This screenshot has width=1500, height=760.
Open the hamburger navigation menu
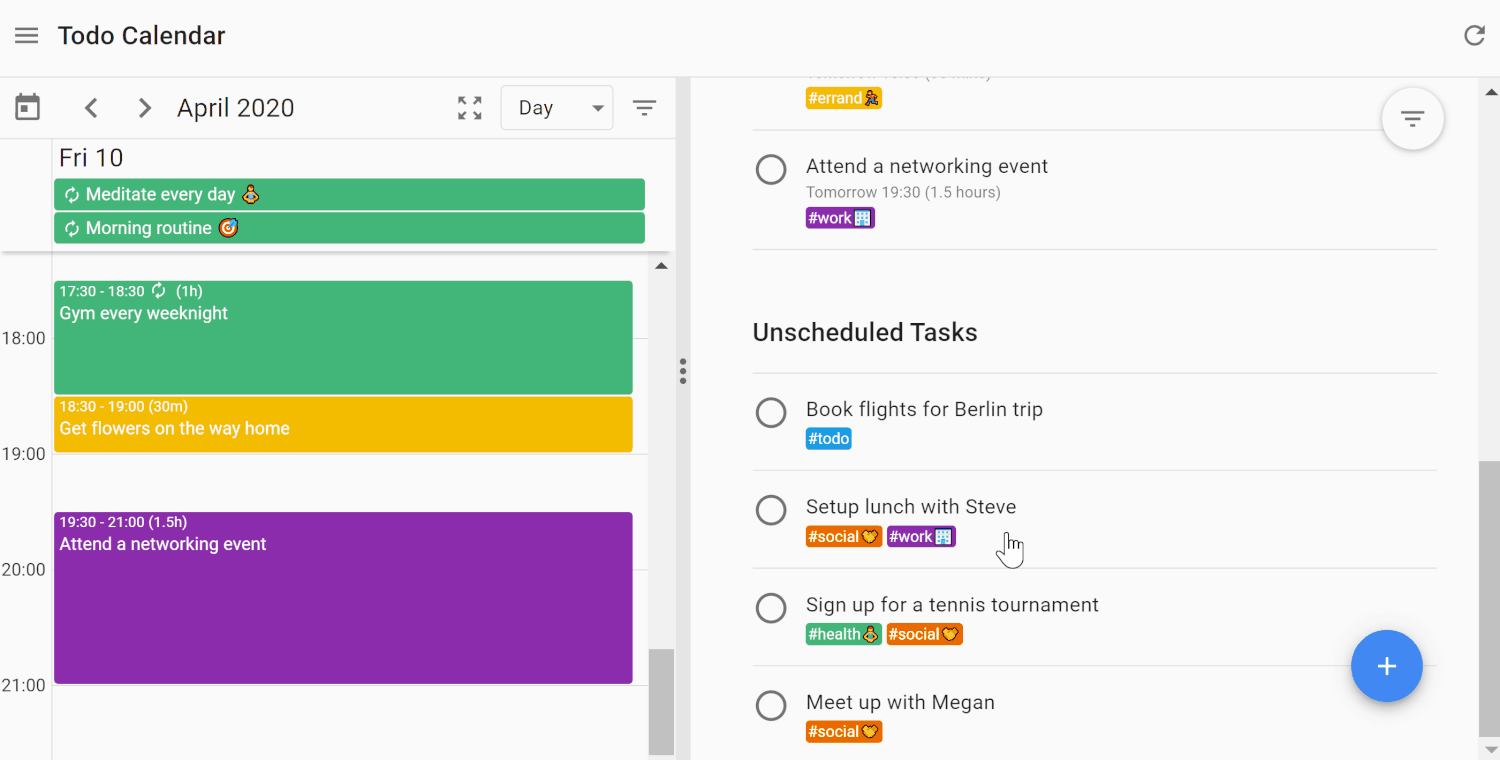[x=26, y=36]
